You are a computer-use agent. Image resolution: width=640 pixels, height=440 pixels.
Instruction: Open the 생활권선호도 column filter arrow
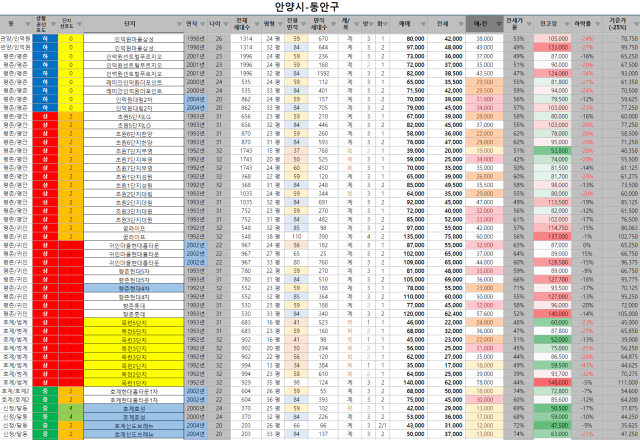(53, 24)
